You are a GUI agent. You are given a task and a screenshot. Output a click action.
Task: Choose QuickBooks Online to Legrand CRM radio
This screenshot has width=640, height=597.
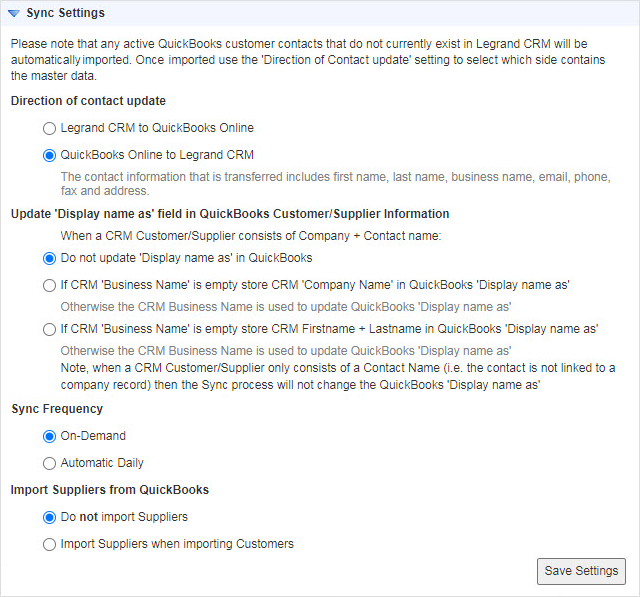[x=50, y=155]
